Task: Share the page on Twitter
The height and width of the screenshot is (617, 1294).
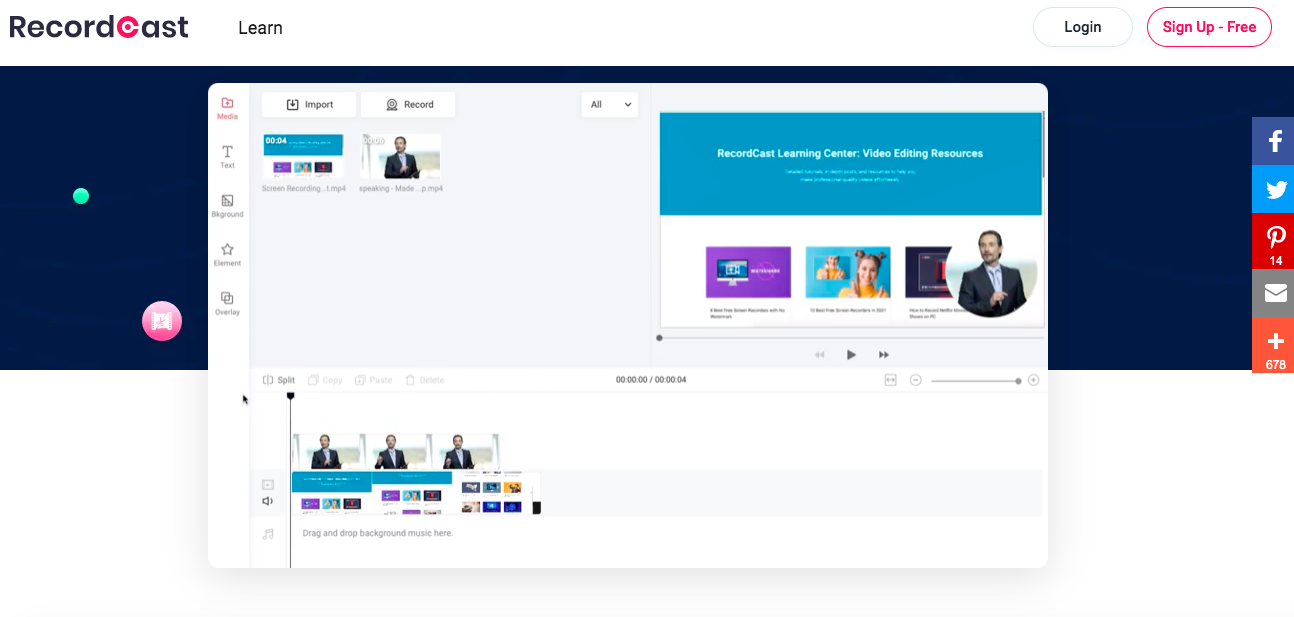Action: (x=1273, y=189)
